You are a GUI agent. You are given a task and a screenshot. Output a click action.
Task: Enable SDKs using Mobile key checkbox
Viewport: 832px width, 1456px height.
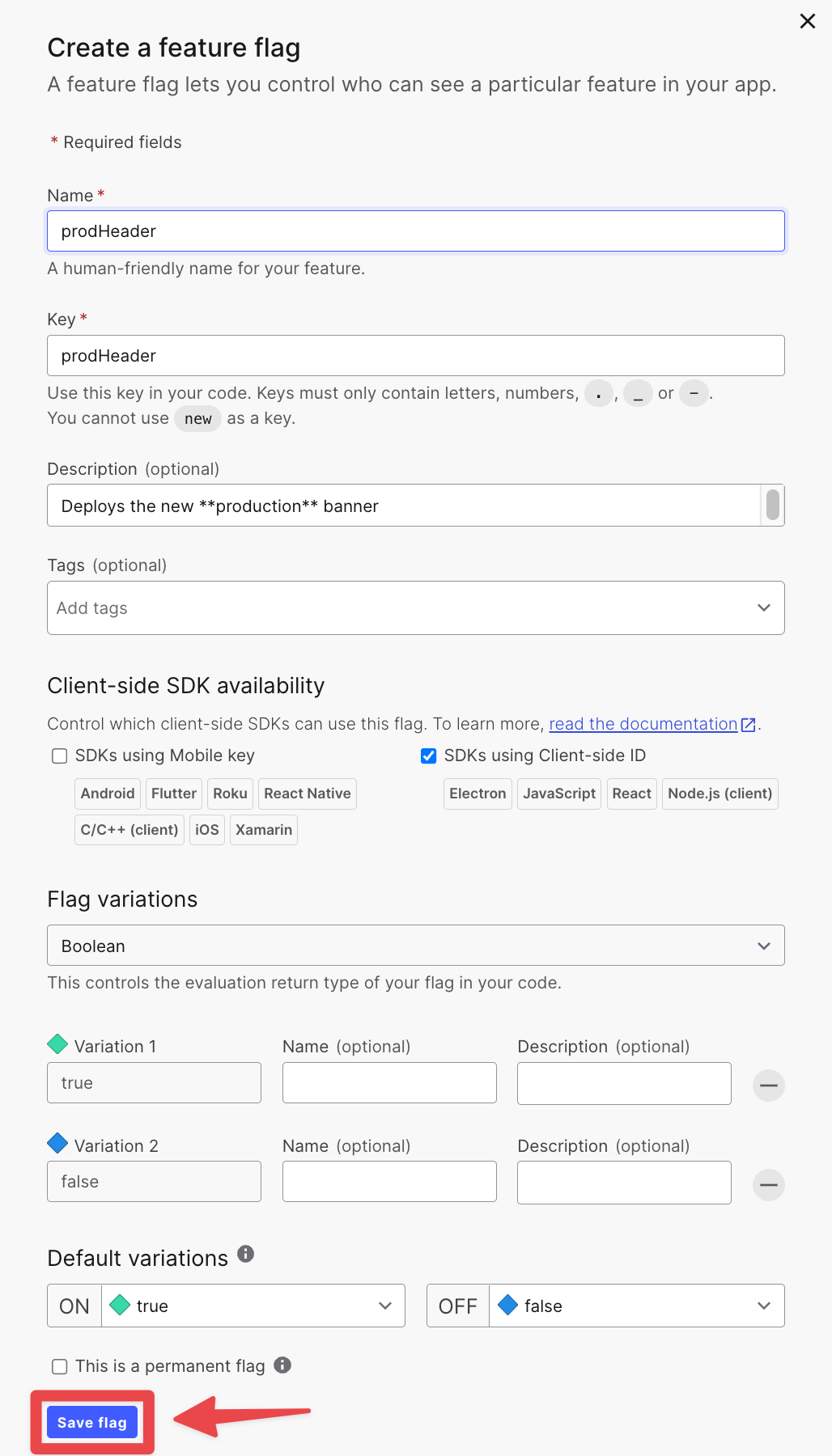tap(59, 756)
